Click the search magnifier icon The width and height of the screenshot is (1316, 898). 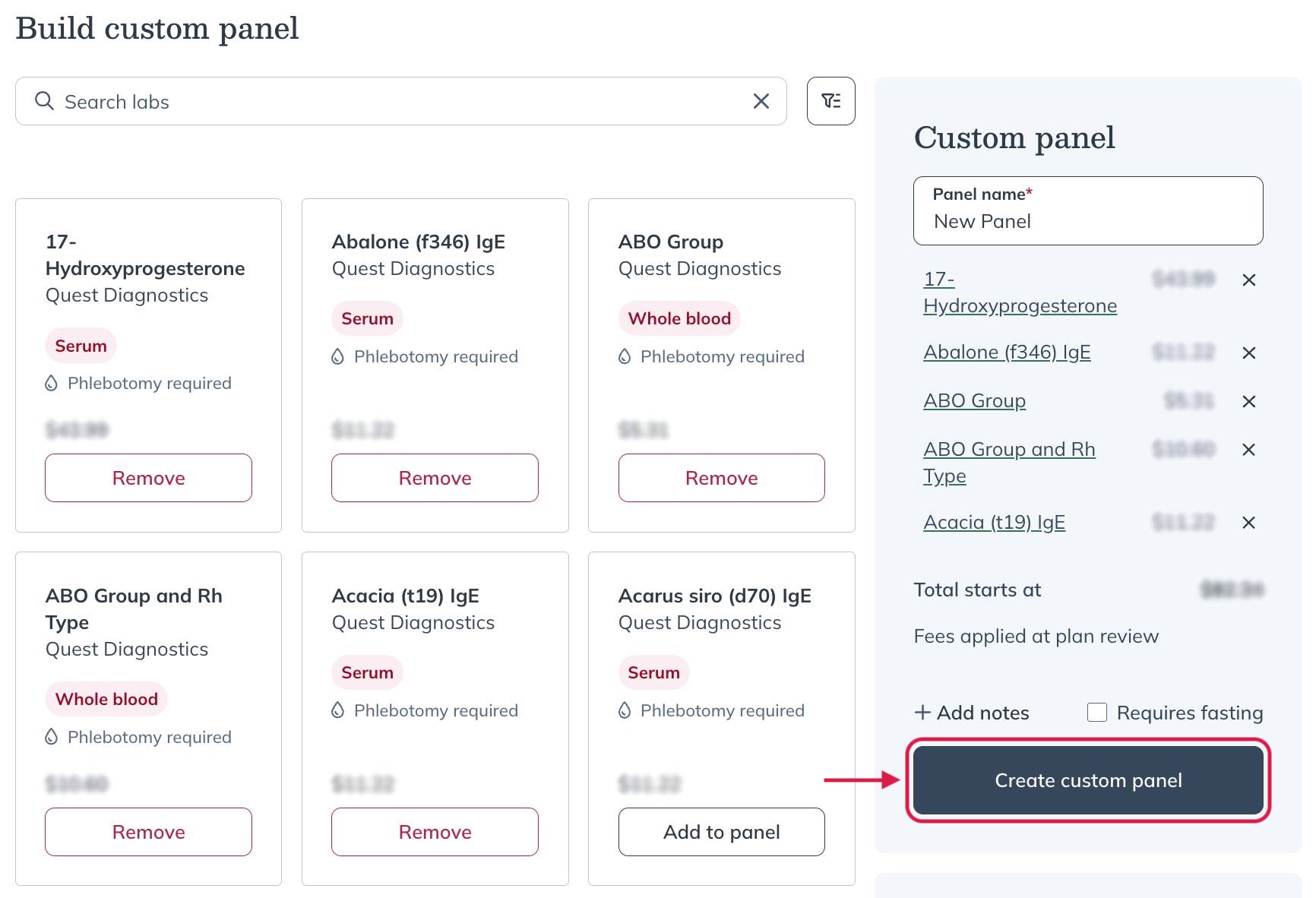[x=43, y=100]
